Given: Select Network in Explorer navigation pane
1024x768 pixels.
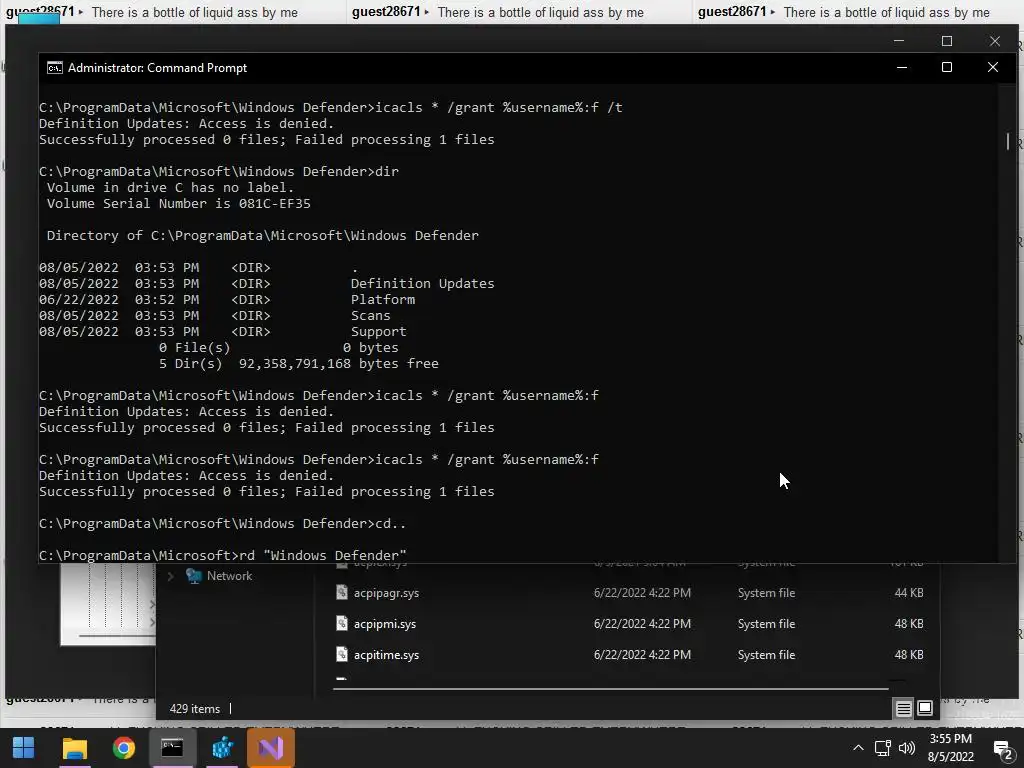Looking at the screenshot, I should [x=229, y=576].
